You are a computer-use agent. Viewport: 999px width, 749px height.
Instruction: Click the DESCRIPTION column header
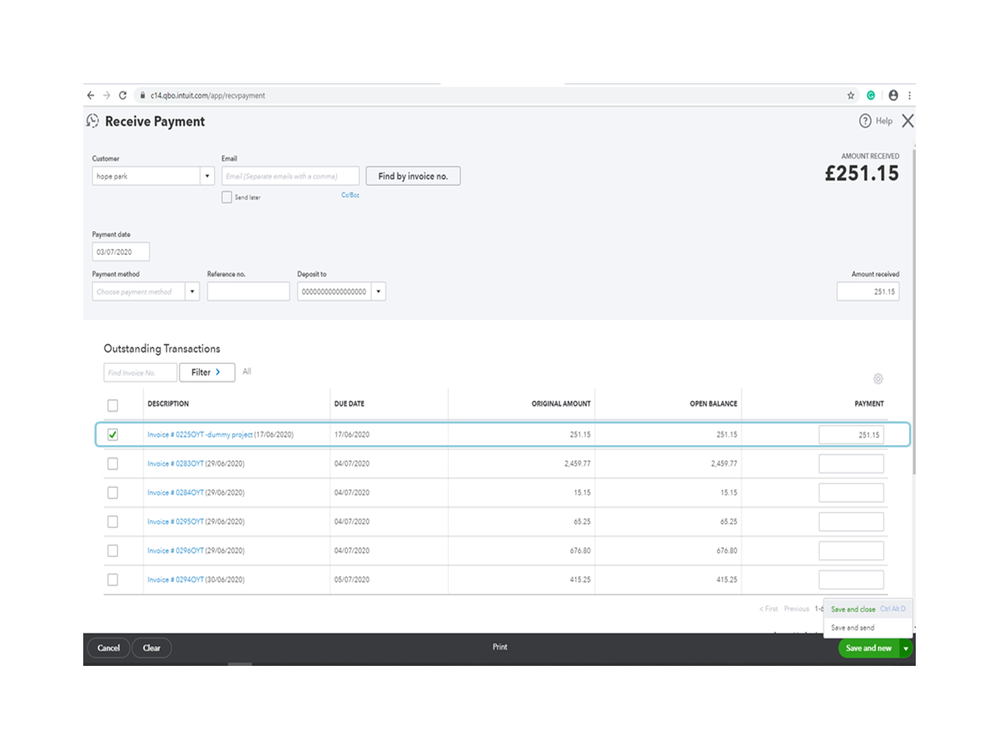click(x=168, y=404)
